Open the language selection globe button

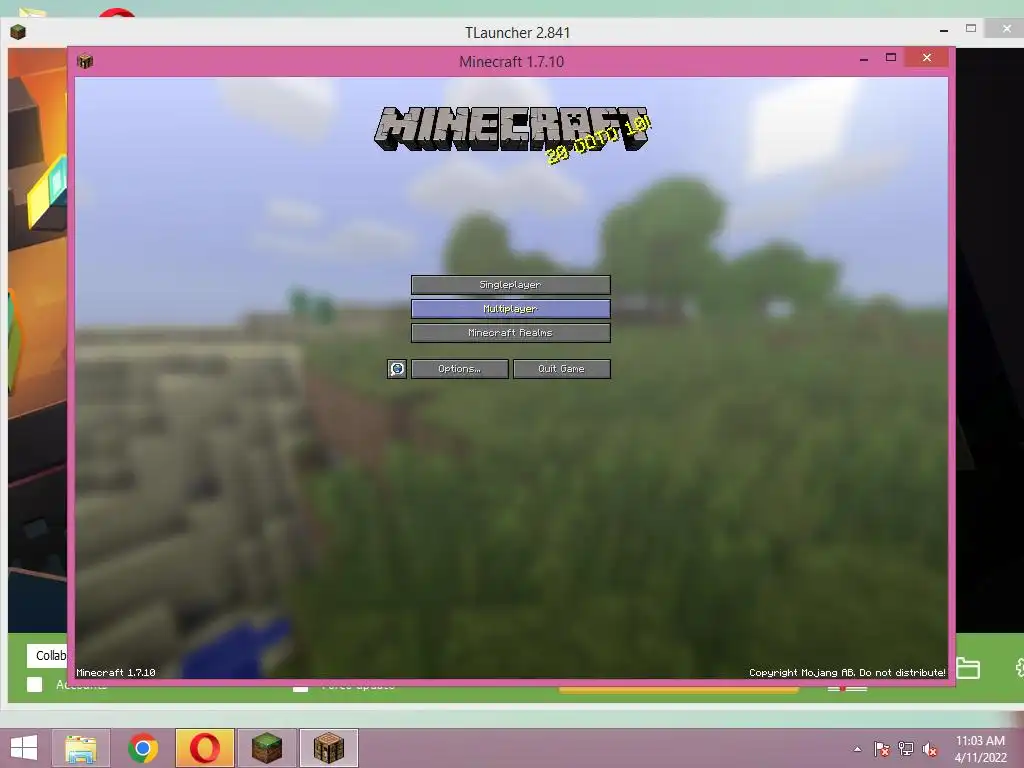pyautogui.click(x=396, y=369)
